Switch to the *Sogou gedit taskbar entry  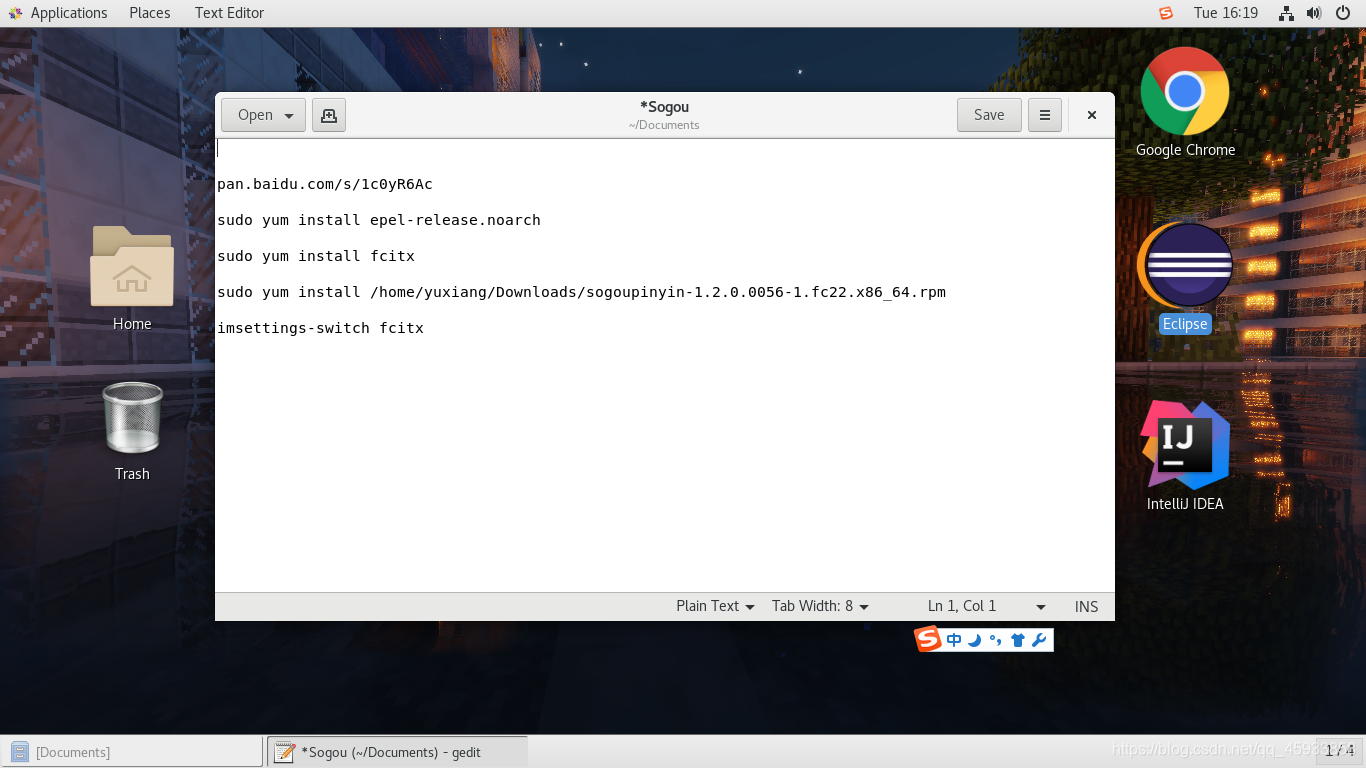pyautogui.click(x=397, y=752)
